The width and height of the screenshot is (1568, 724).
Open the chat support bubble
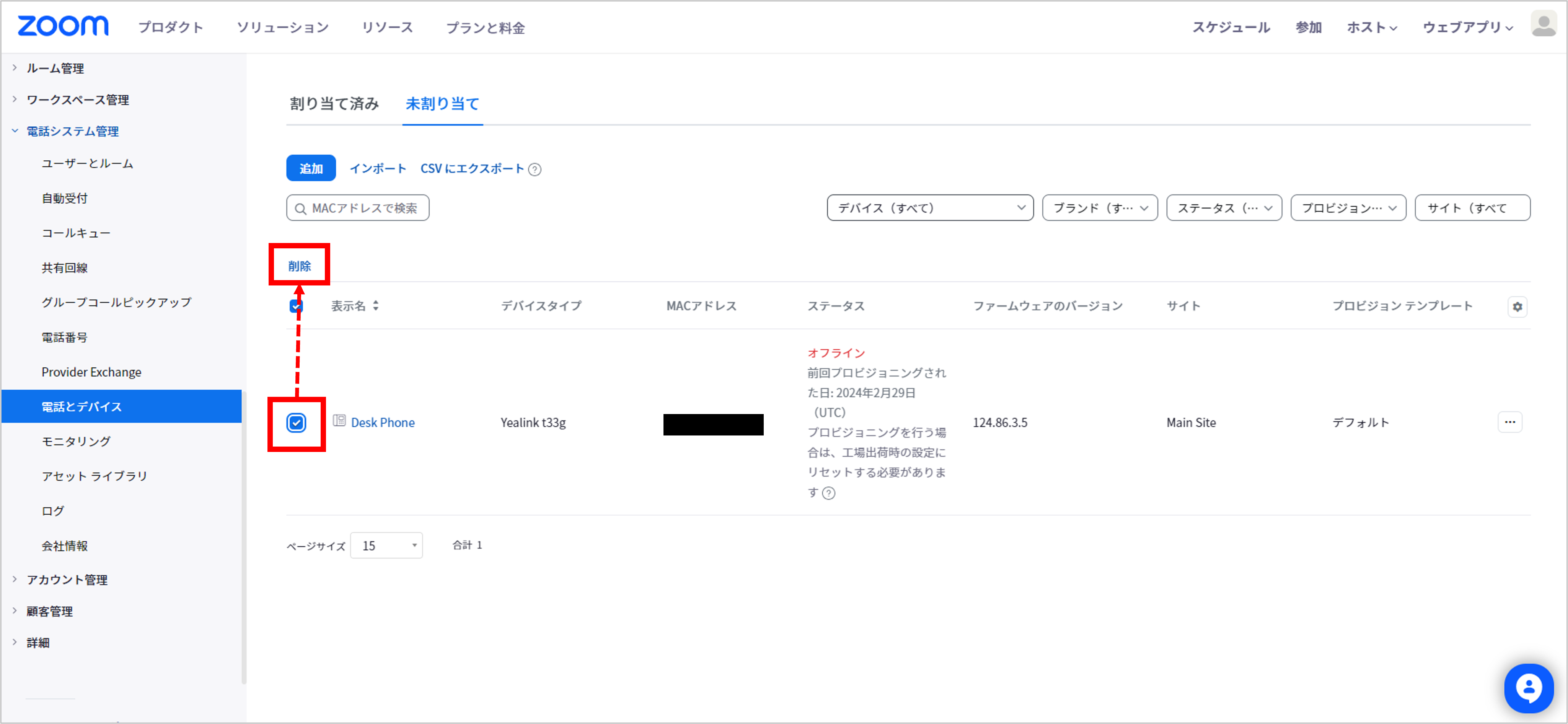(1529, 688)
